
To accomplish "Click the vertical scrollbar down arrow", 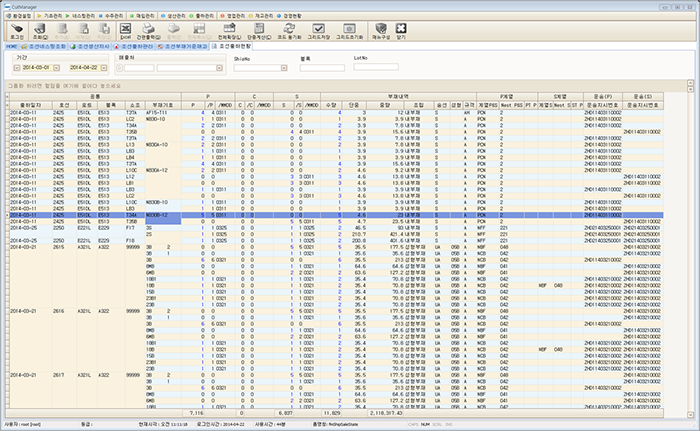I will point(690,415).
